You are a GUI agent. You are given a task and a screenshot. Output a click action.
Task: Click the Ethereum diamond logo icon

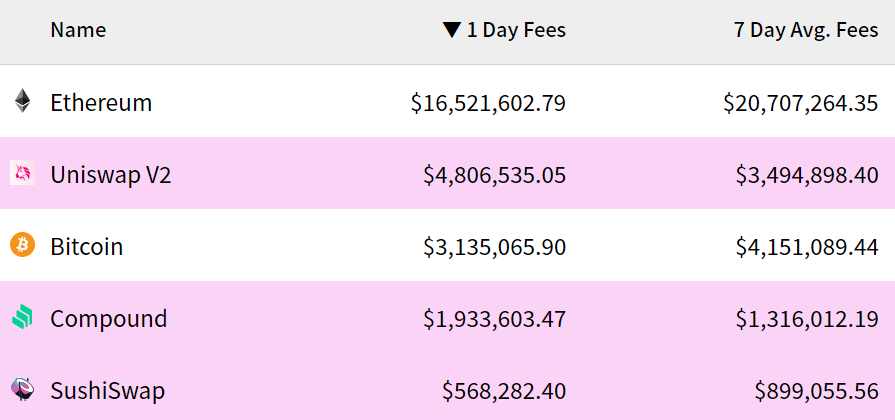22,101
